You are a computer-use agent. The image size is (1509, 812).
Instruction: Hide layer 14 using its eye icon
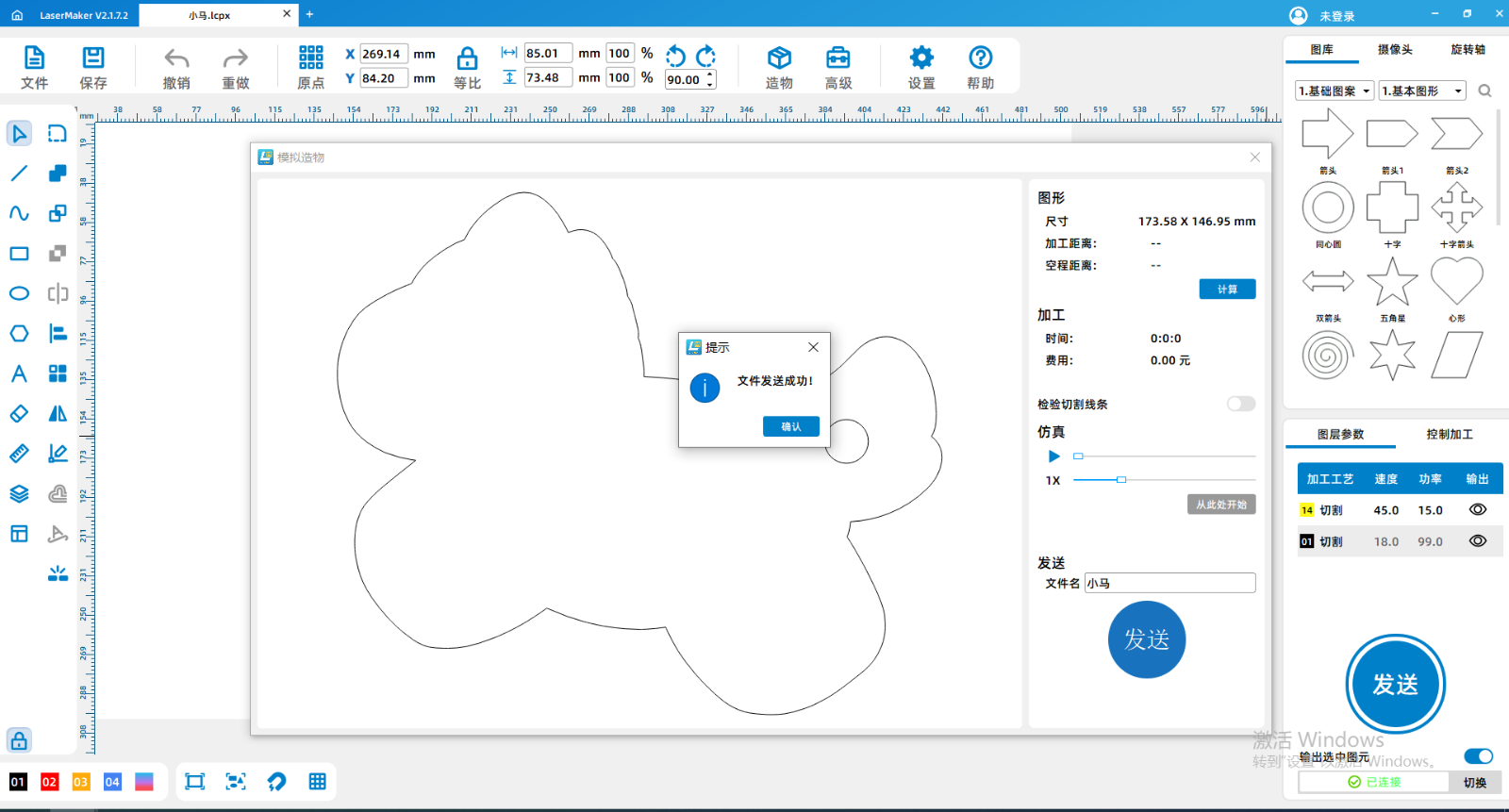point(1477,509)
